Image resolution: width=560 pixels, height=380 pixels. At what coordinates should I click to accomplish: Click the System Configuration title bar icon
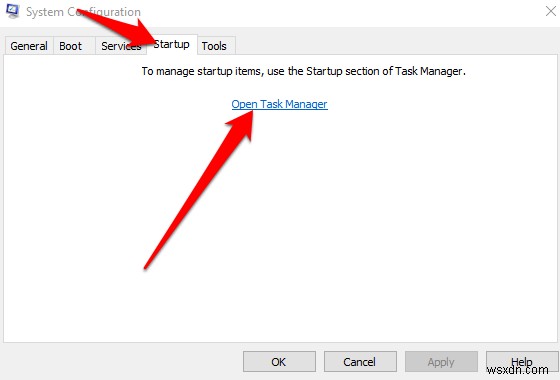[12, 11]
